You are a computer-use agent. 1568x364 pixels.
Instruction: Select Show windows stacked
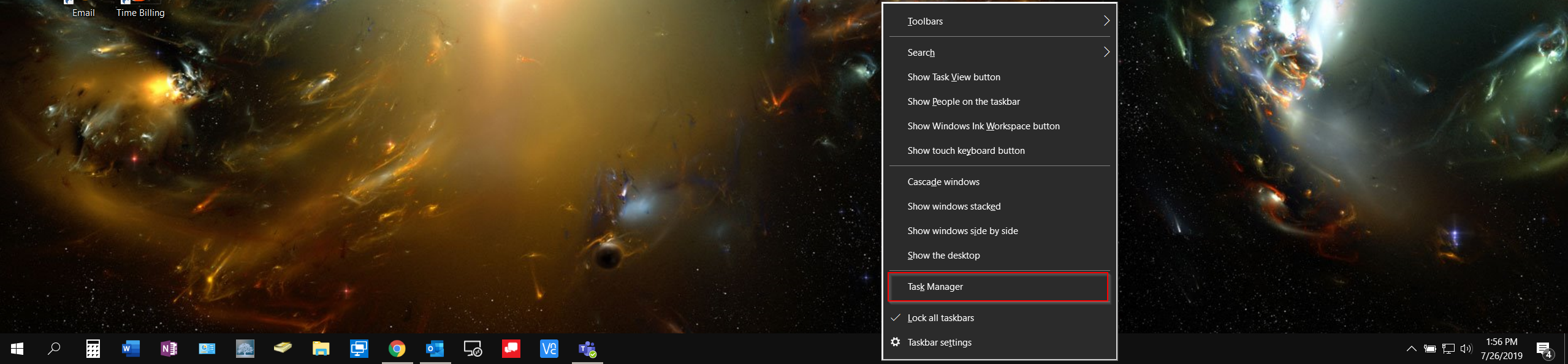pos(999,207)
